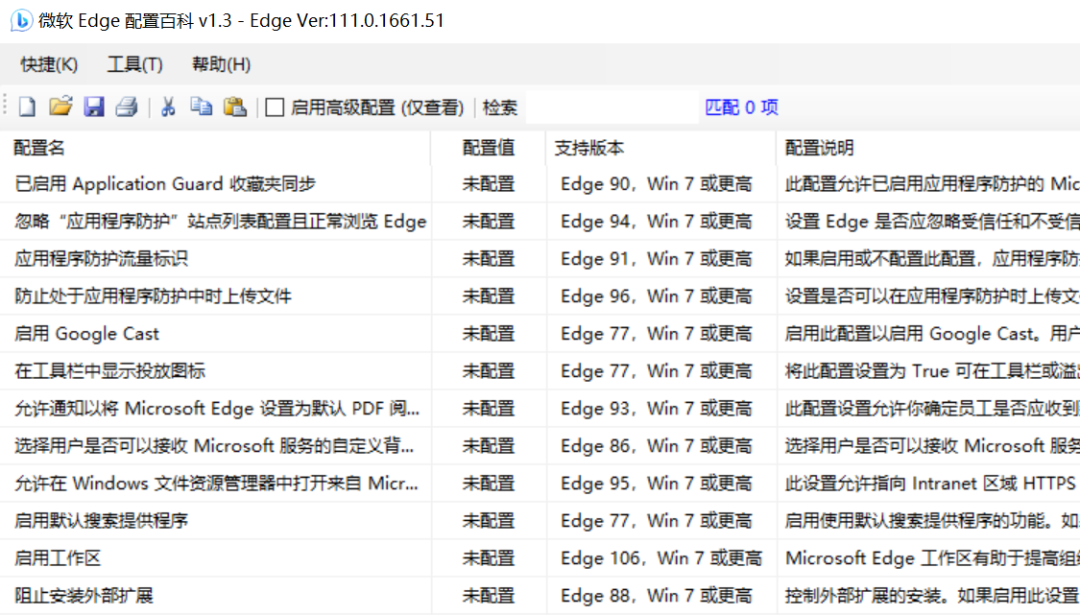Click the Copy toolbar icon
This screenshot has height=615, width=1080.
(201, 107)
